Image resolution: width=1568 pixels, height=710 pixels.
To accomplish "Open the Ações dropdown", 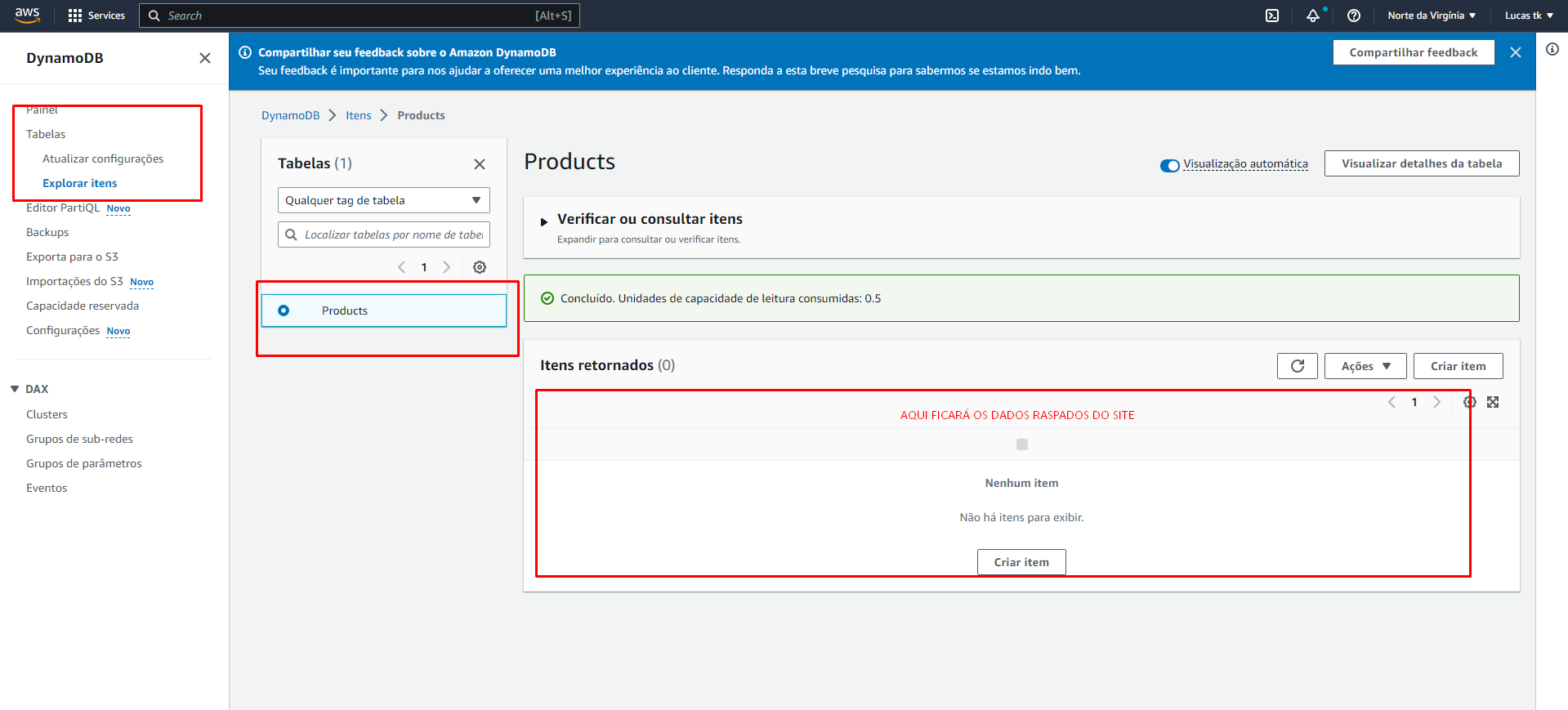I will coord(1365,366).
